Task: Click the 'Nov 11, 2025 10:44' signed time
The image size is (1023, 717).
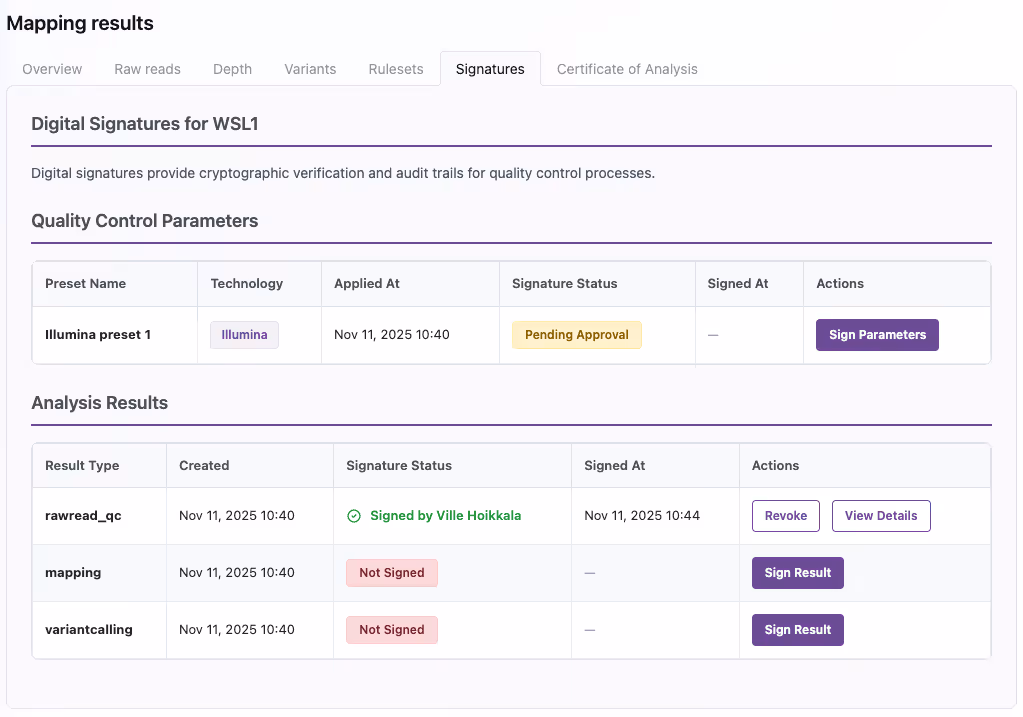Action: (642, 515)
